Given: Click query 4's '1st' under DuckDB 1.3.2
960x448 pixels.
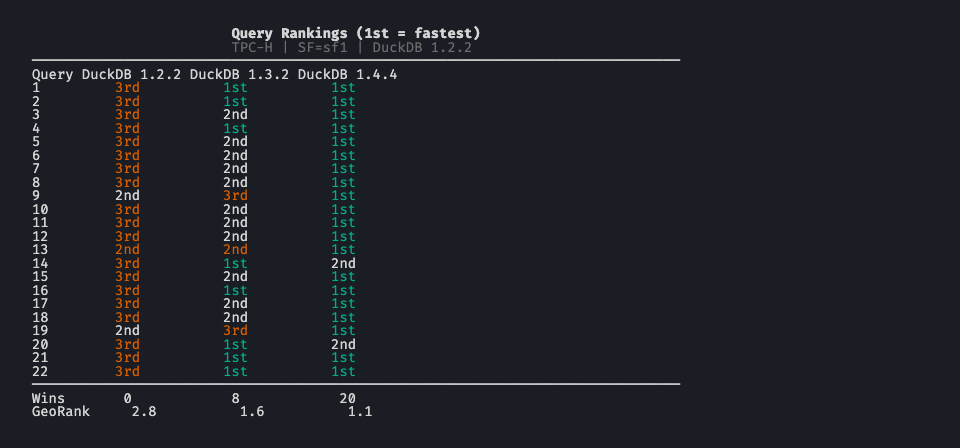Looking at the screenshot, I should (235, 129).
